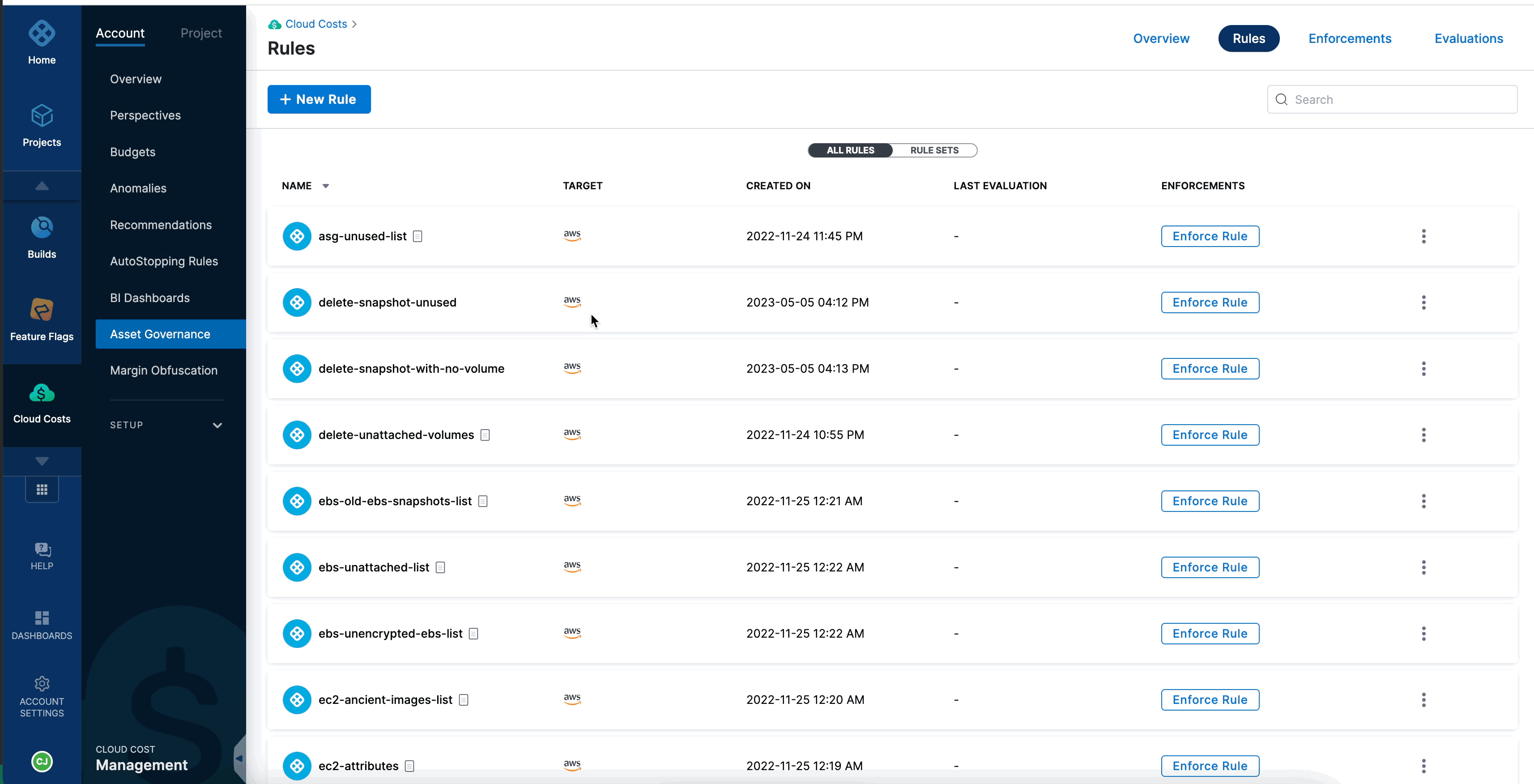1534x784 pixels.
Task: Click the New Rule button
Action: pos(319,99)
